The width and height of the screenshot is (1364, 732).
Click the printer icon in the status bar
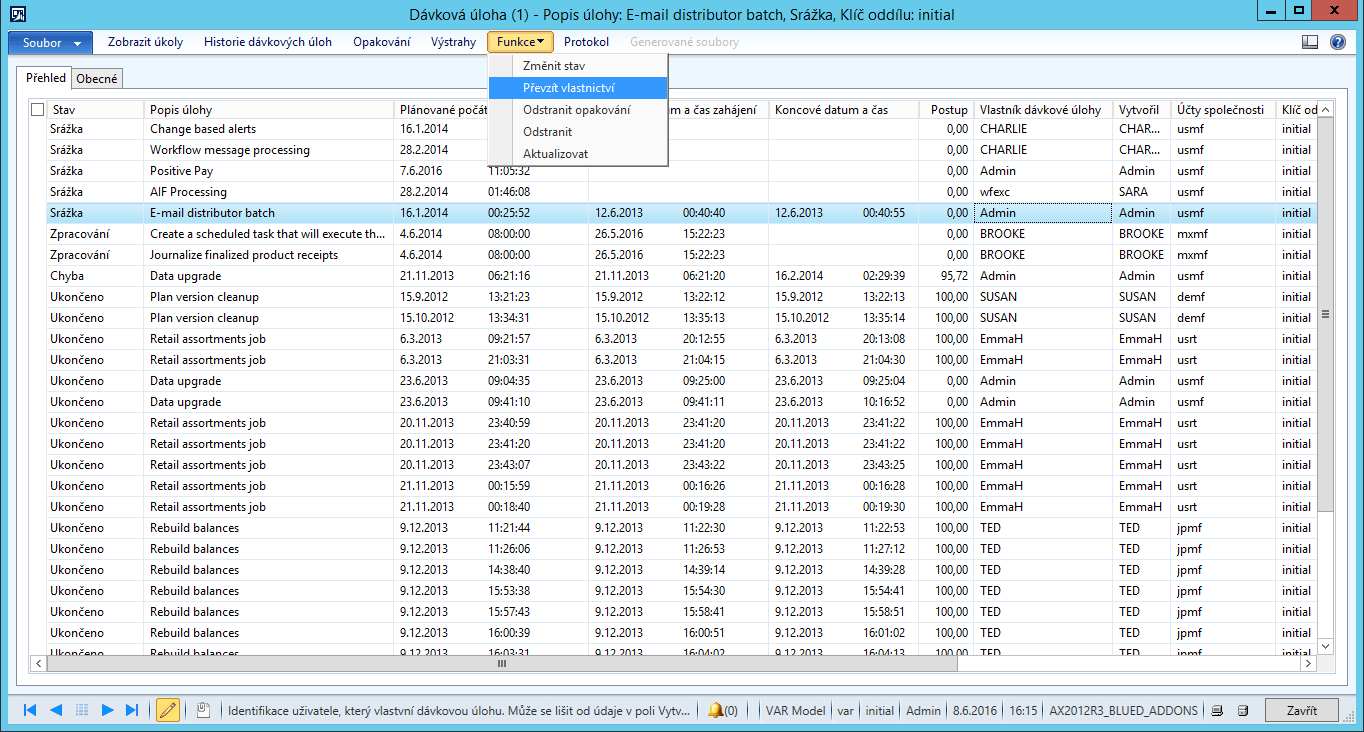coord(1216,710)
